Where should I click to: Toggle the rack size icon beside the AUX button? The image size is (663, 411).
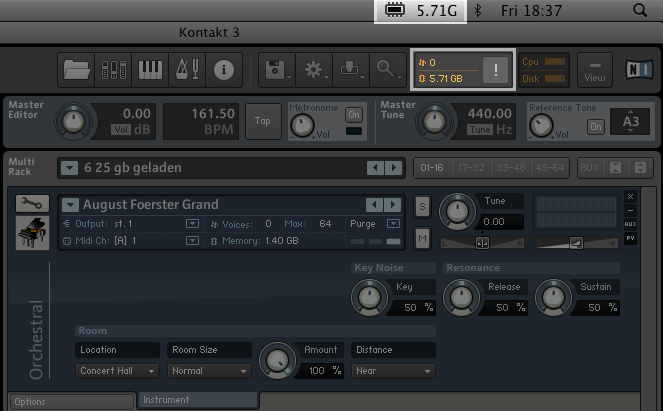click(x=640, y=168)
